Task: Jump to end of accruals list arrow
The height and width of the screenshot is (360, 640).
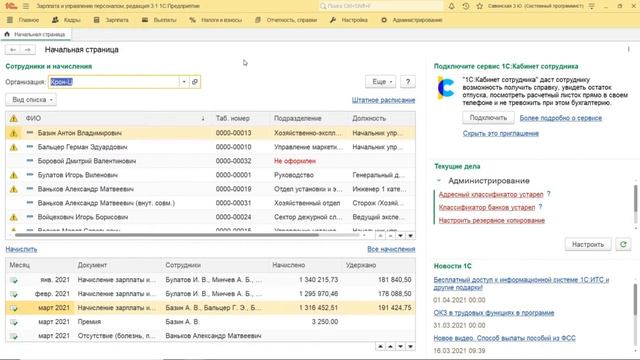Action: [410, 346]
